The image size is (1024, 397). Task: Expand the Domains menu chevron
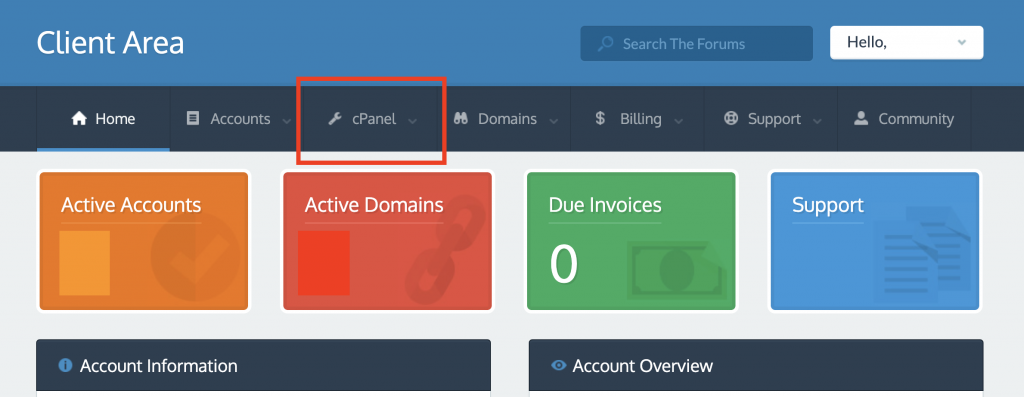tap(554, 121)
